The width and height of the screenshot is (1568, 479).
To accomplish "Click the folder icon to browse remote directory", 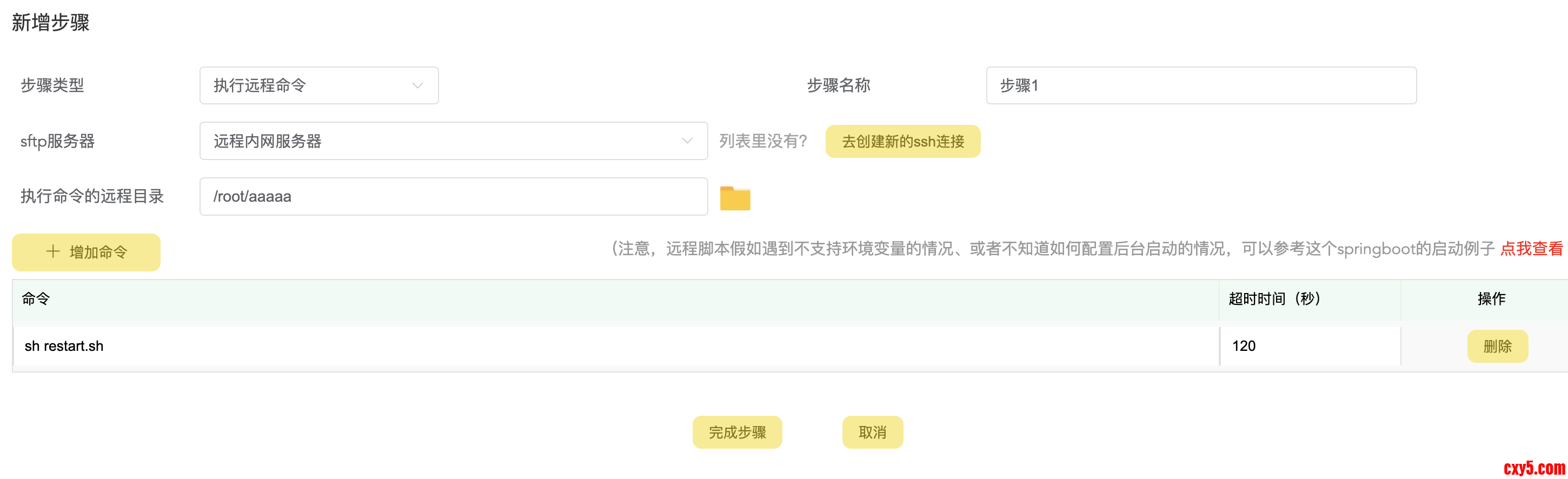I will [735, 198].
